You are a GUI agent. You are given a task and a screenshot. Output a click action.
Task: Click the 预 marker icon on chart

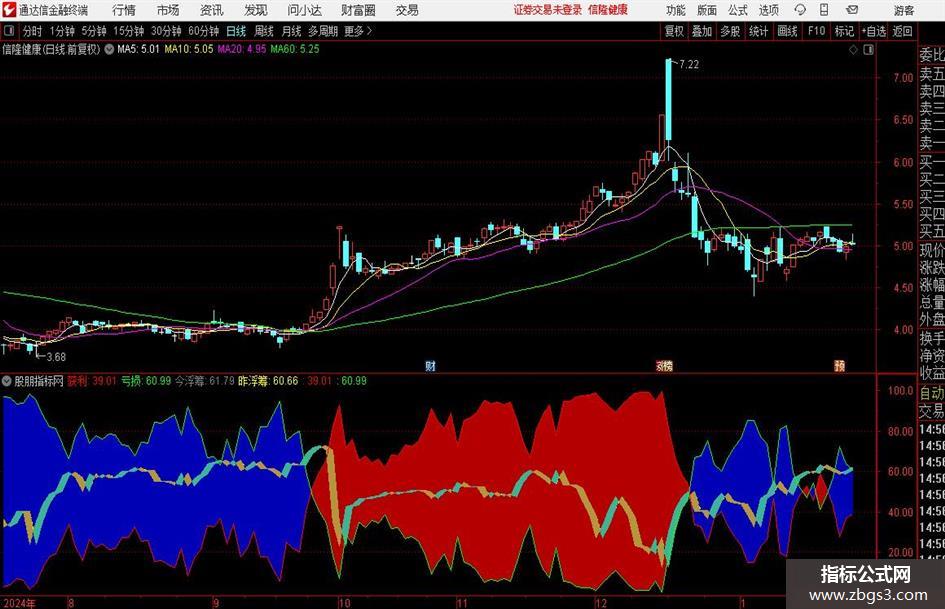(840, 365)
